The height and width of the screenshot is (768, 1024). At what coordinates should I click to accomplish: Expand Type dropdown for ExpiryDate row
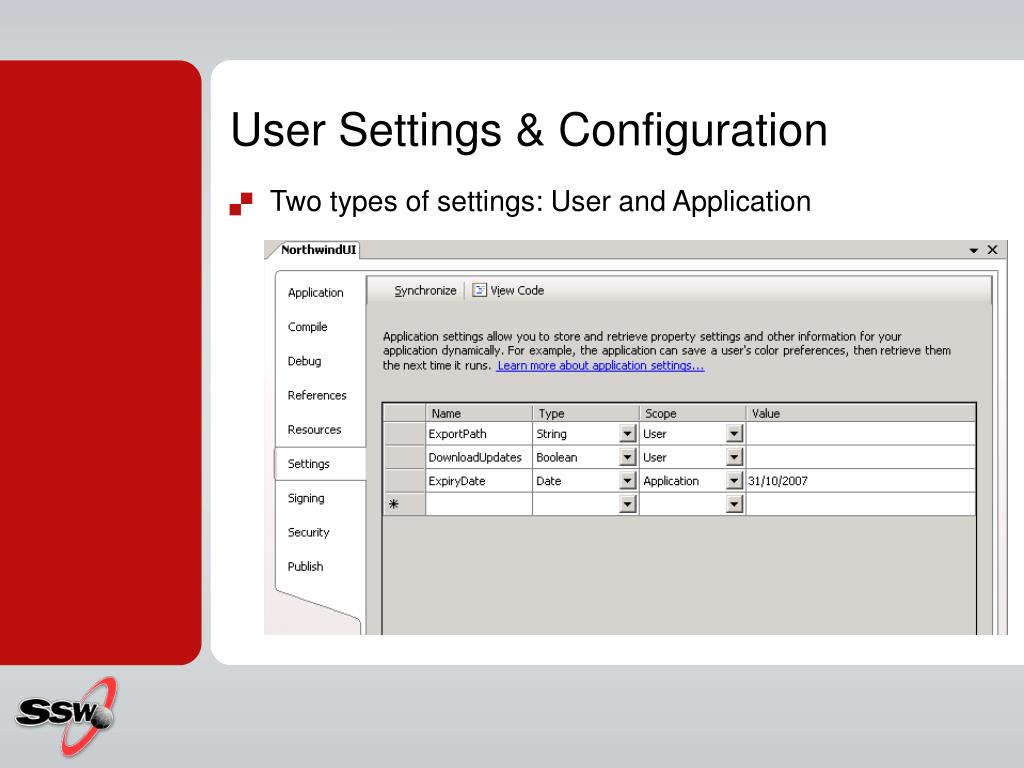click(x=628, y=481)
